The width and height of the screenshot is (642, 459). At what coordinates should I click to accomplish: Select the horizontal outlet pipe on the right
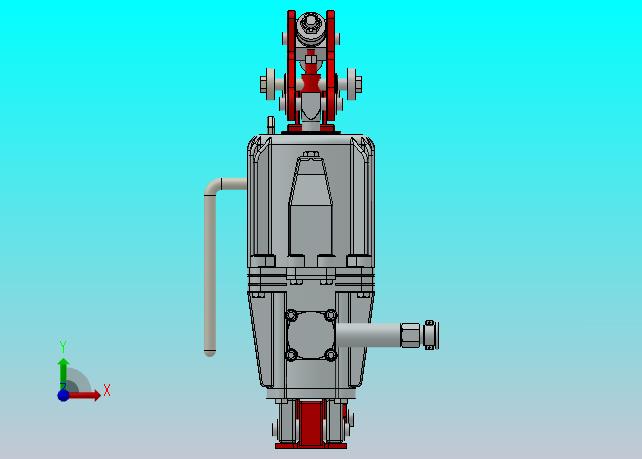[368, 335]
